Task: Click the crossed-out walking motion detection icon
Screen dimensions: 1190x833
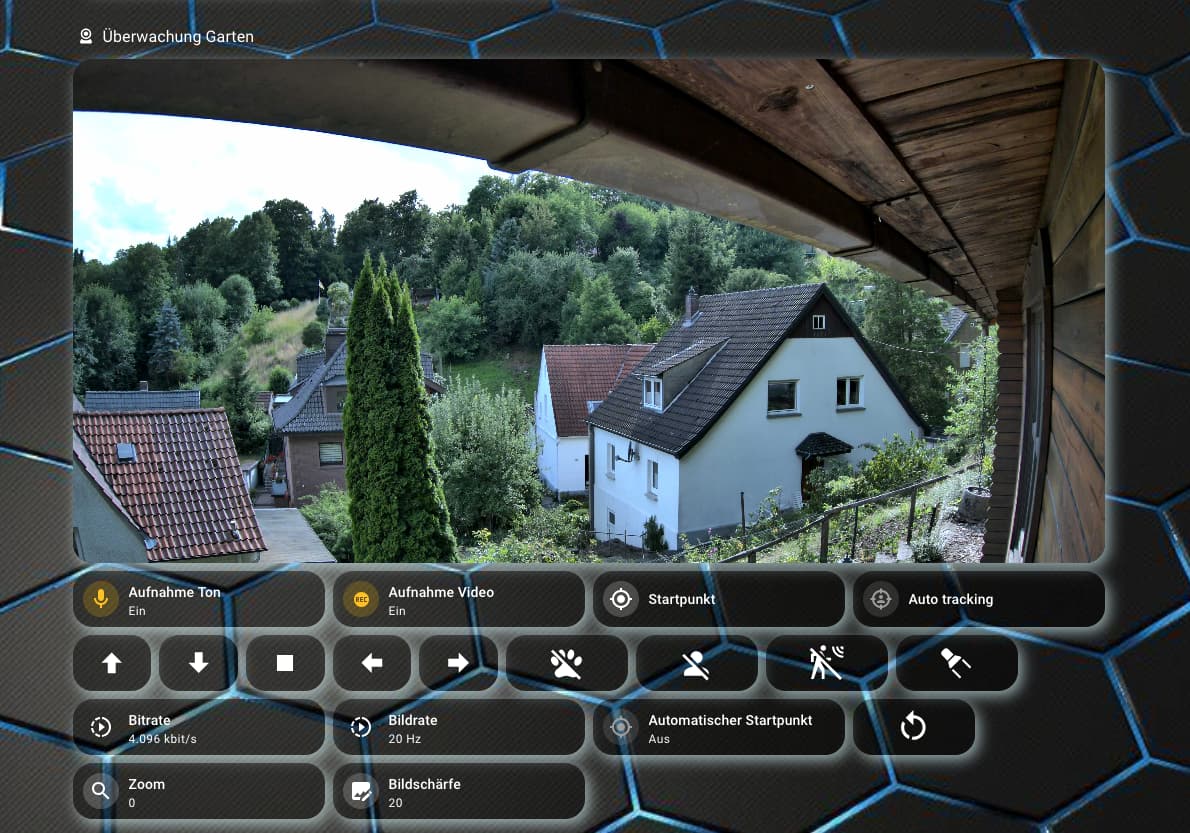Action: [x=826, y=663]
